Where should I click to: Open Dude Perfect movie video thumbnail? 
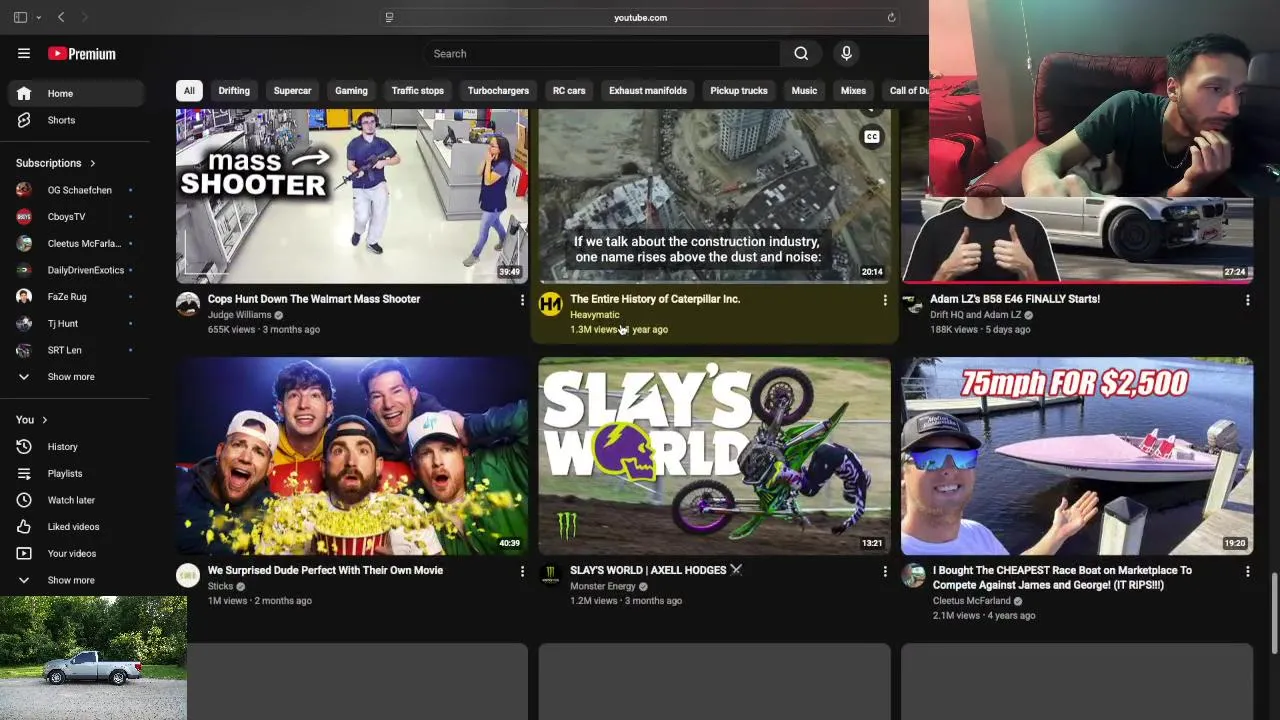pyautogui.click(x=352, y=456)
